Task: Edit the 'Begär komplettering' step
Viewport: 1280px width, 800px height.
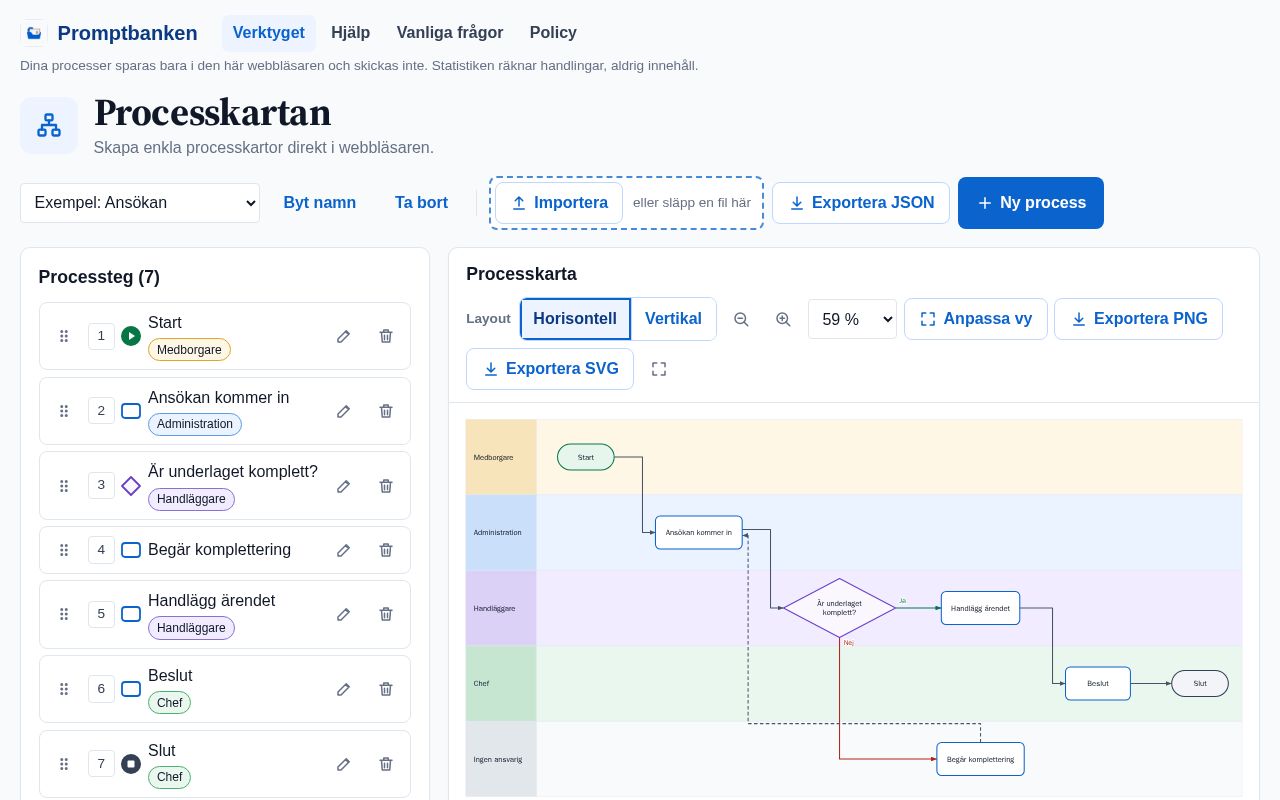Action: coord(343,550)
